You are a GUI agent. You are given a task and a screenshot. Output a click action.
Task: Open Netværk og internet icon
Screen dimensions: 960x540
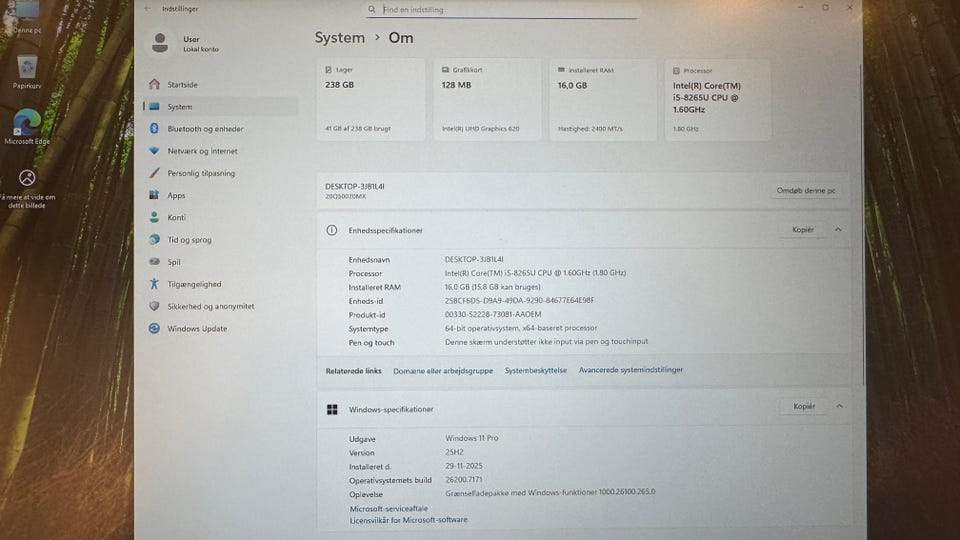tap(154, 151)
